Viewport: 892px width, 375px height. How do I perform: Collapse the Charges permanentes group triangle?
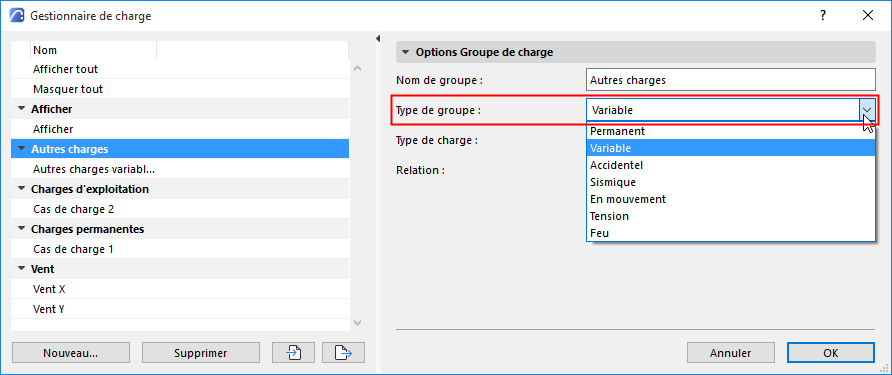point(22,229)
